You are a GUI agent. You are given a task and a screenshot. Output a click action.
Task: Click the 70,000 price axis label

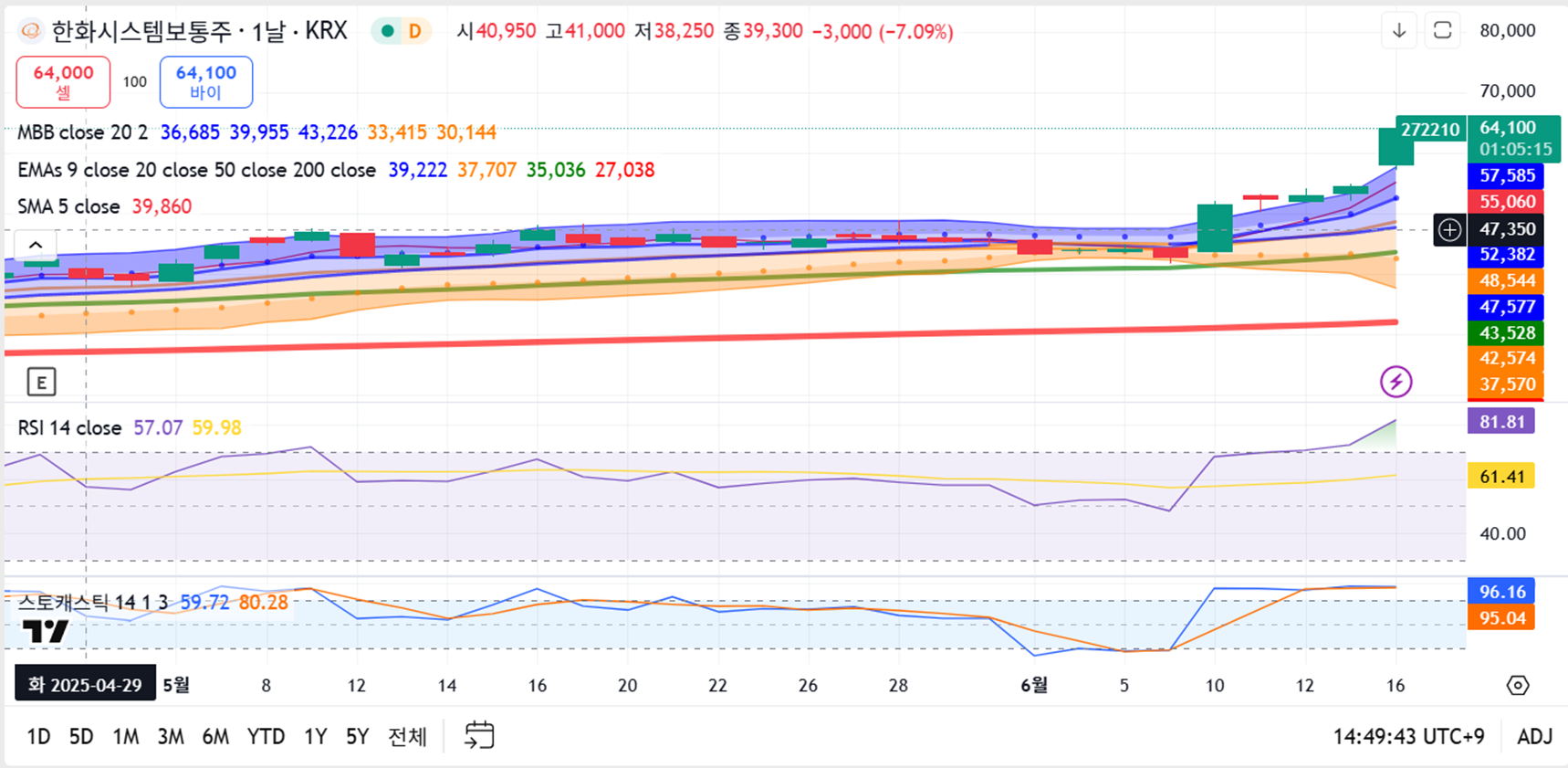pyautogui.click(x=1508, y=90)
